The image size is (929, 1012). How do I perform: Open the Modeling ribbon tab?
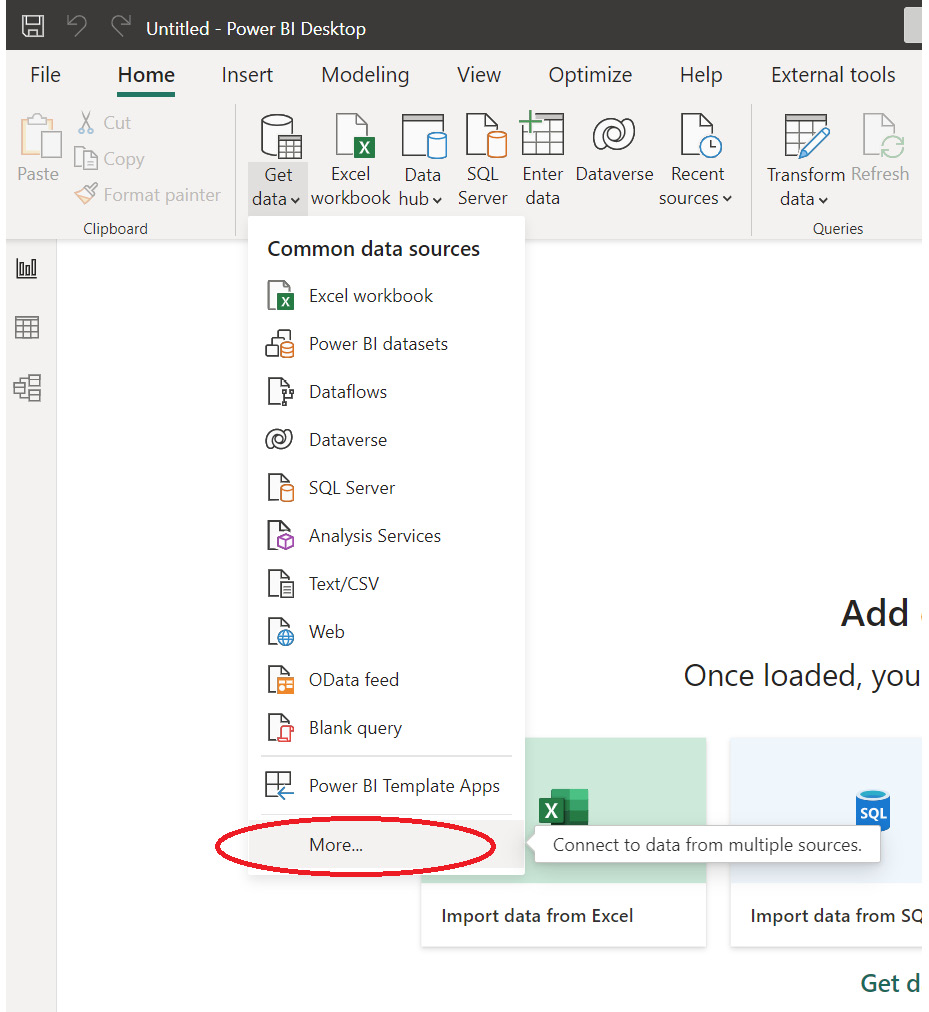pyautogui.click(x=365, y=75)
